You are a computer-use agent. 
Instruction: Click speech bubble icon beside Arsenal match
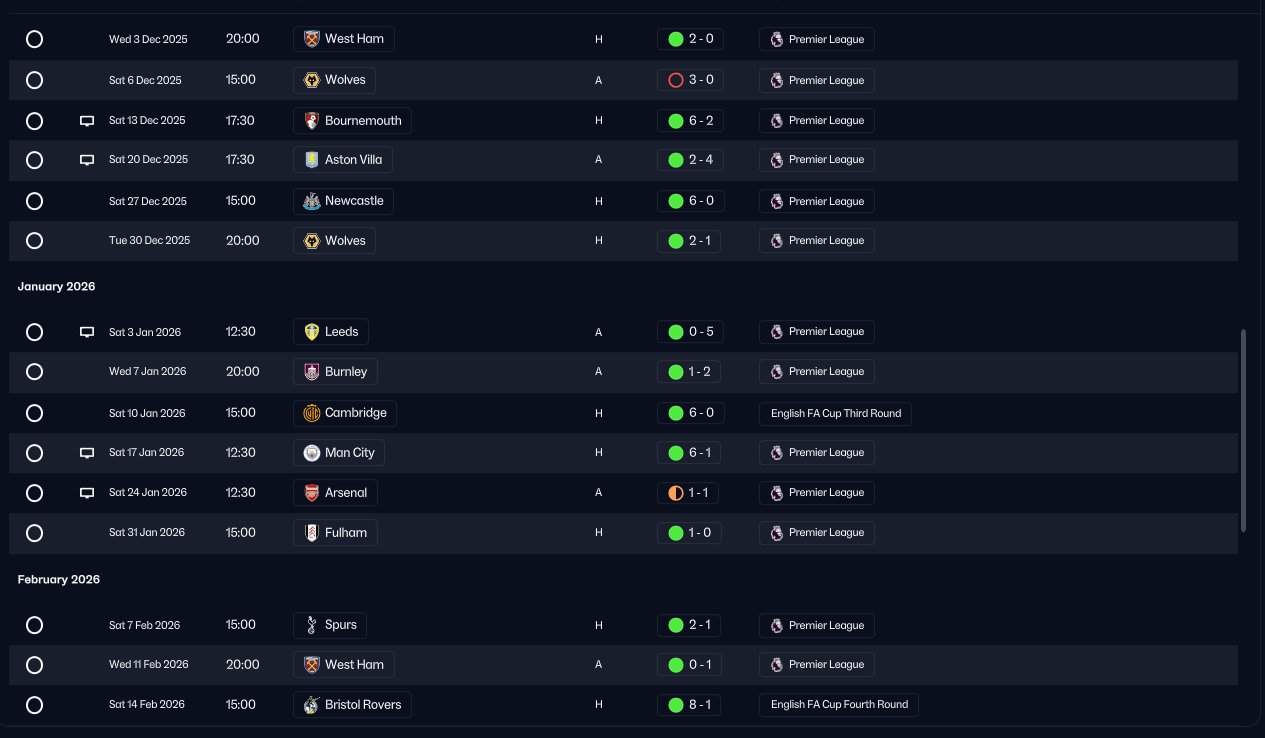[x=87, y=493]
